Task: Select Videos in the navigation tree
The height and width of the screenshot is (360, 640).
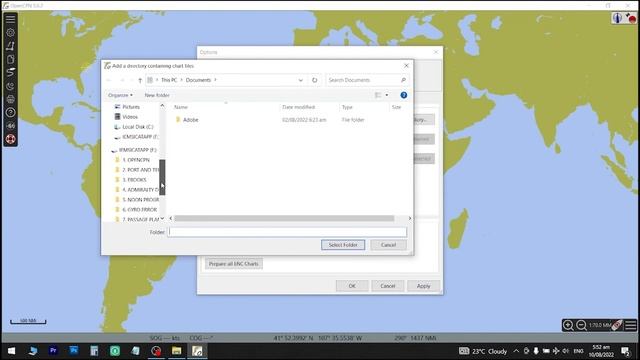Action: click(130, 117)
